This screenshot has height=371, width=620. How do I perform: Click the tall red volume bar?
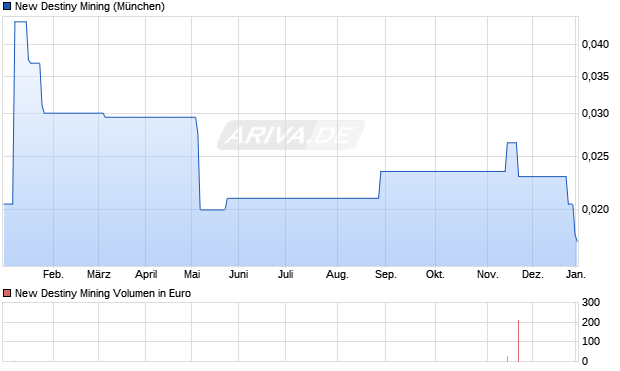point(518,341)
